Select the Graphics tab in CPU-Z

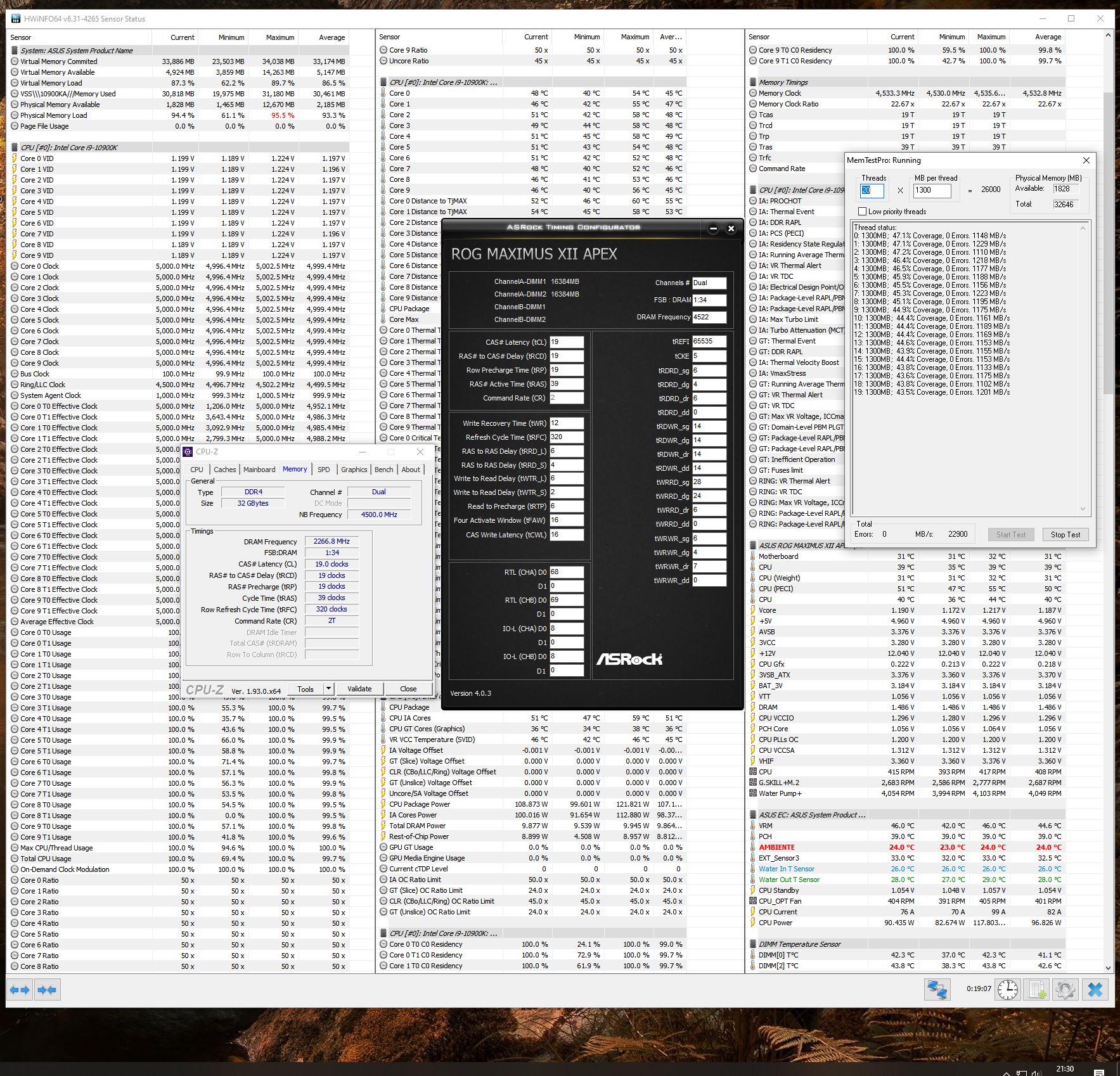pos(354,470)
